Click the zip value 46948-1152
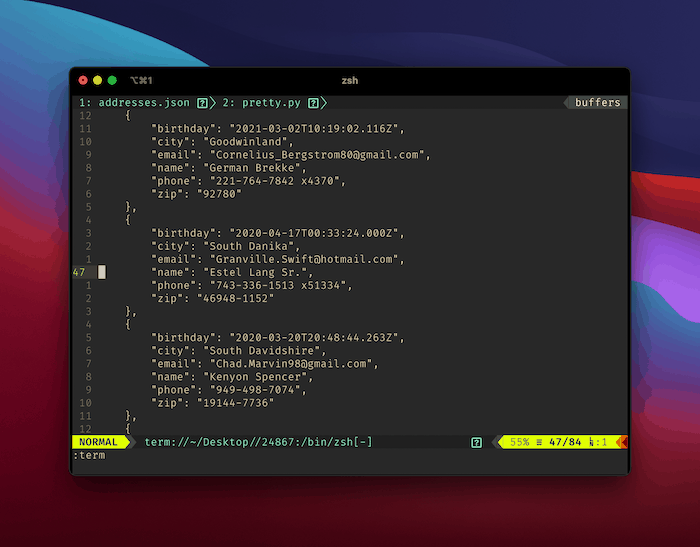Screen dimensions: 700x547 click(x=235, y=298)
